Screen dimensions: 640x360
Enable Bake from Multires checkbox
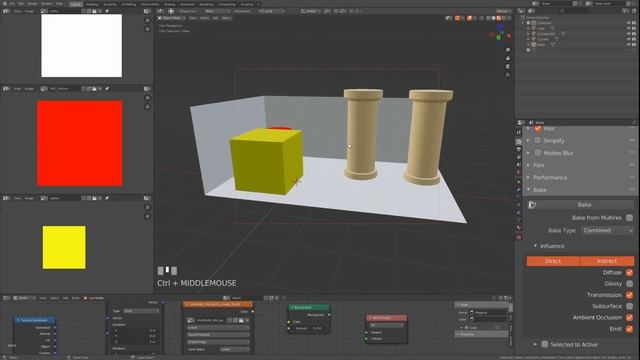click(x=629, y=218)
